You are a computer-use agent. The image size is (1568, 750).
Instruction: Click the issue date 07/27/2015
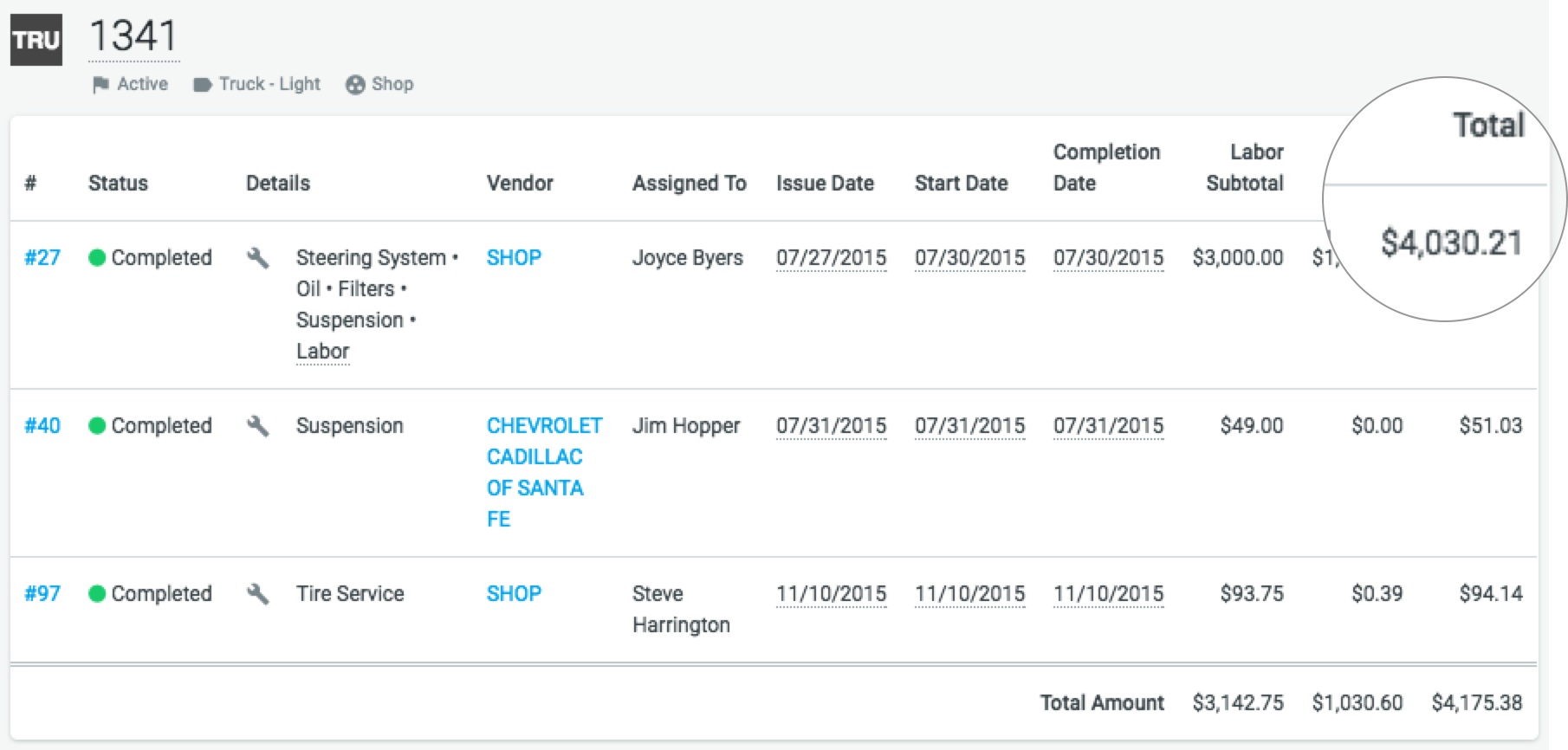pyautogui.click(x=831, y=258)
